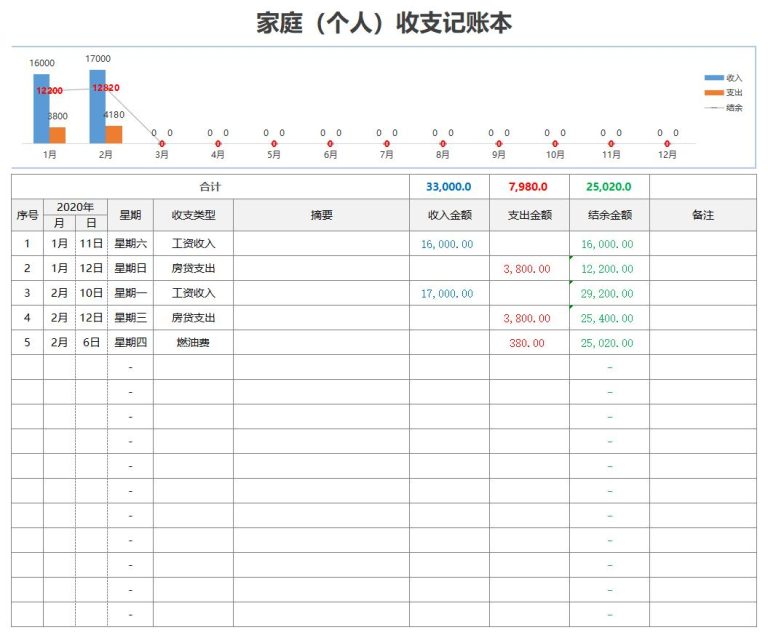Click the 3月 axis label

point(162,155)
